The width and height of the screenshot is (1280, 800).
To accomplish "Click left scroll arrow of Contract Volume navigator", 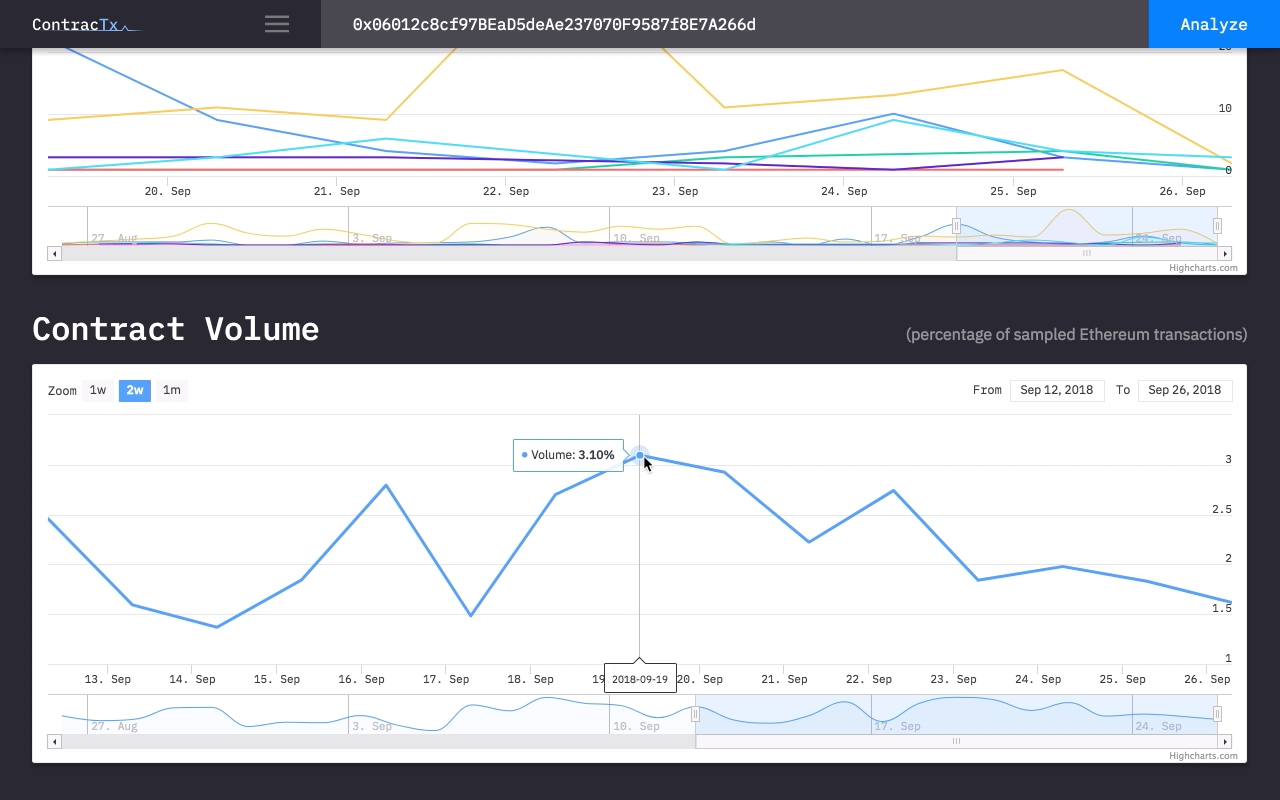I will pos(55,742).
